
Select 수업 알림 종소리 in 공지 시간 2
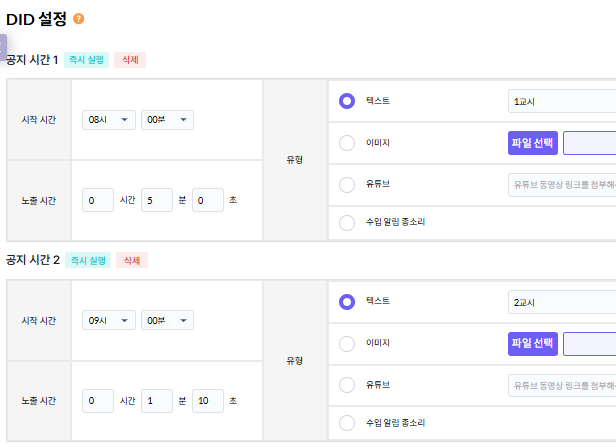click(x=347, y=422)
